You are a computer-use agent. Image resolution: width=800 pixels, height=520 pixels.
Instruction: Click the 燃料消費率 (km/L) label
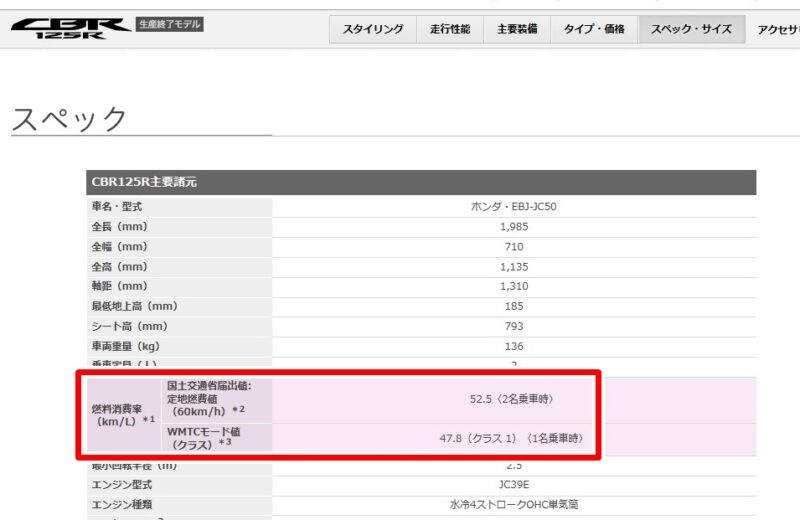[x=123, y=415]
